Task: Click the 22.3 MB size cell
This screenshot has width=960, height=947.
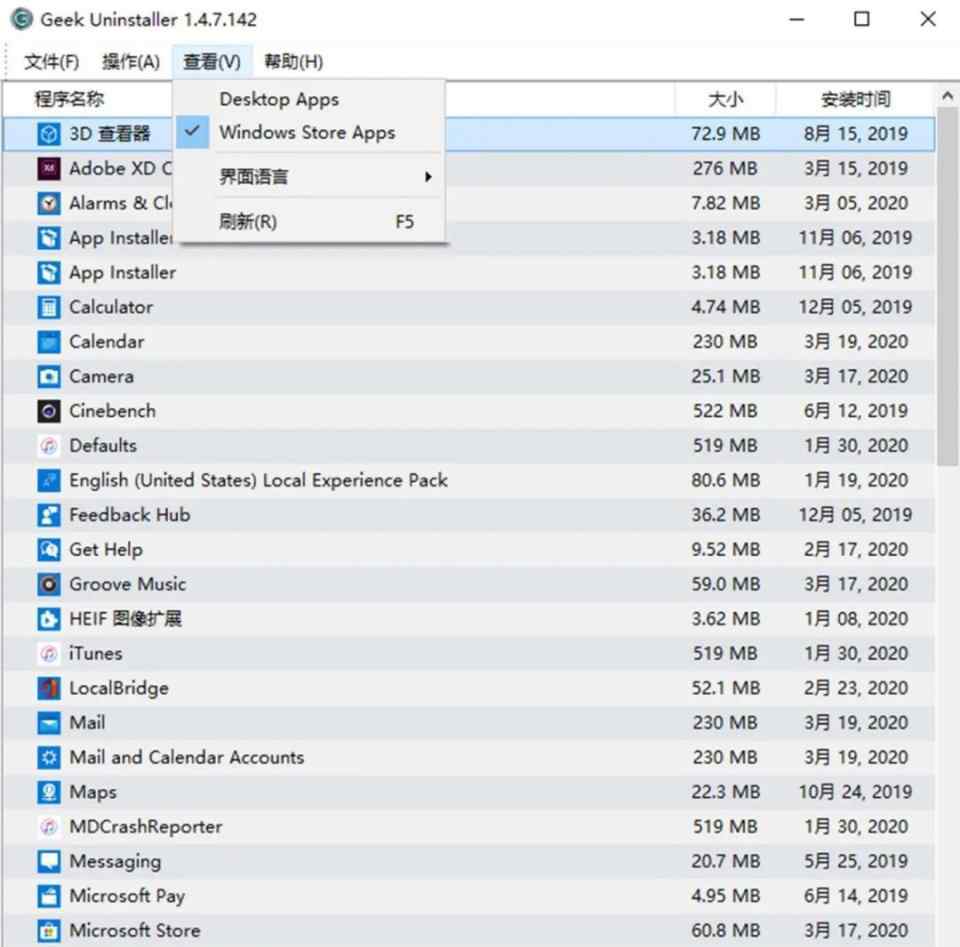Action: click(725, 792)
